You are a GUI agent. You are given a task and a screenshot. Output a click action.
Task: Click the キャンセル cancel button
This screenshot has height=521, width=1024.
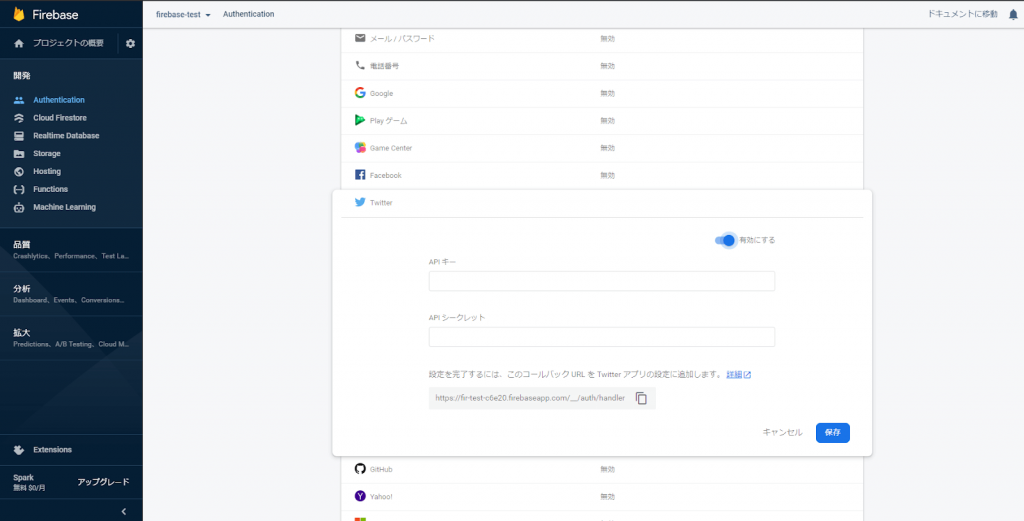(x=782, y=432)
